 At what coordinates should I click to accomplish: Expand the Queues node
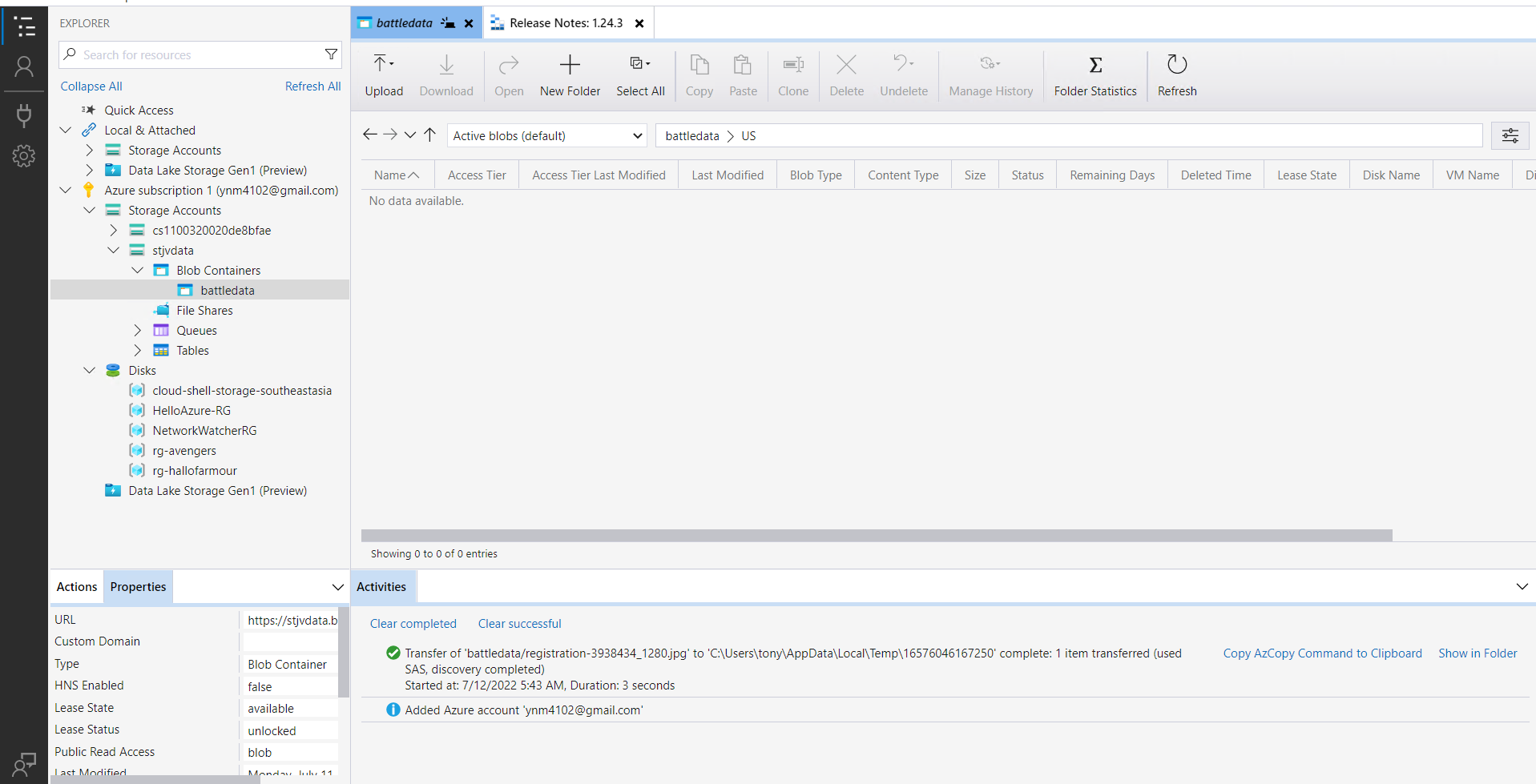click(x=137, y=330)
